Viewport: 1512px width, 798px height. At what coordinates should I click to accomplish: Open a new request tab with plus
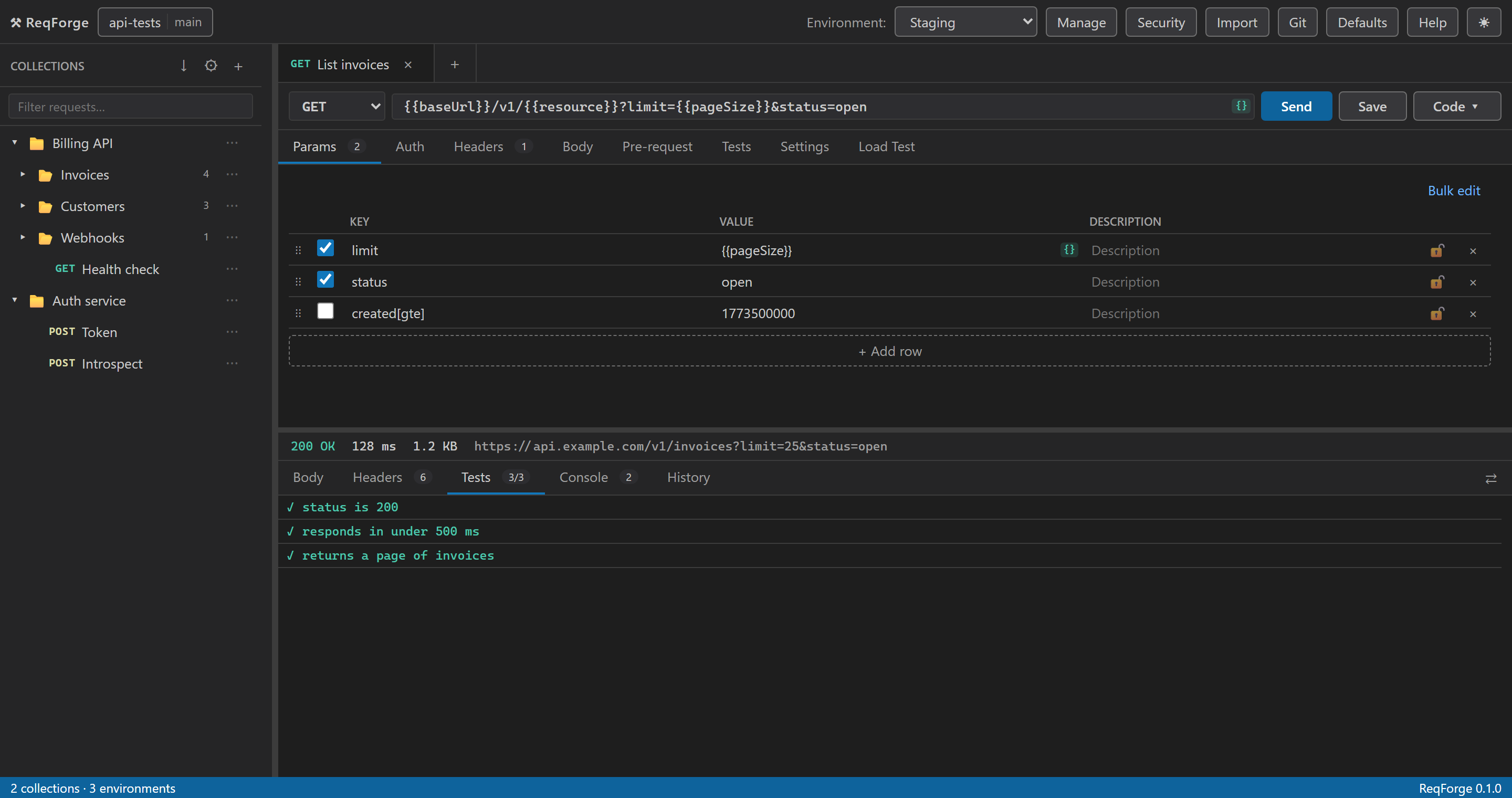point(454,65)
